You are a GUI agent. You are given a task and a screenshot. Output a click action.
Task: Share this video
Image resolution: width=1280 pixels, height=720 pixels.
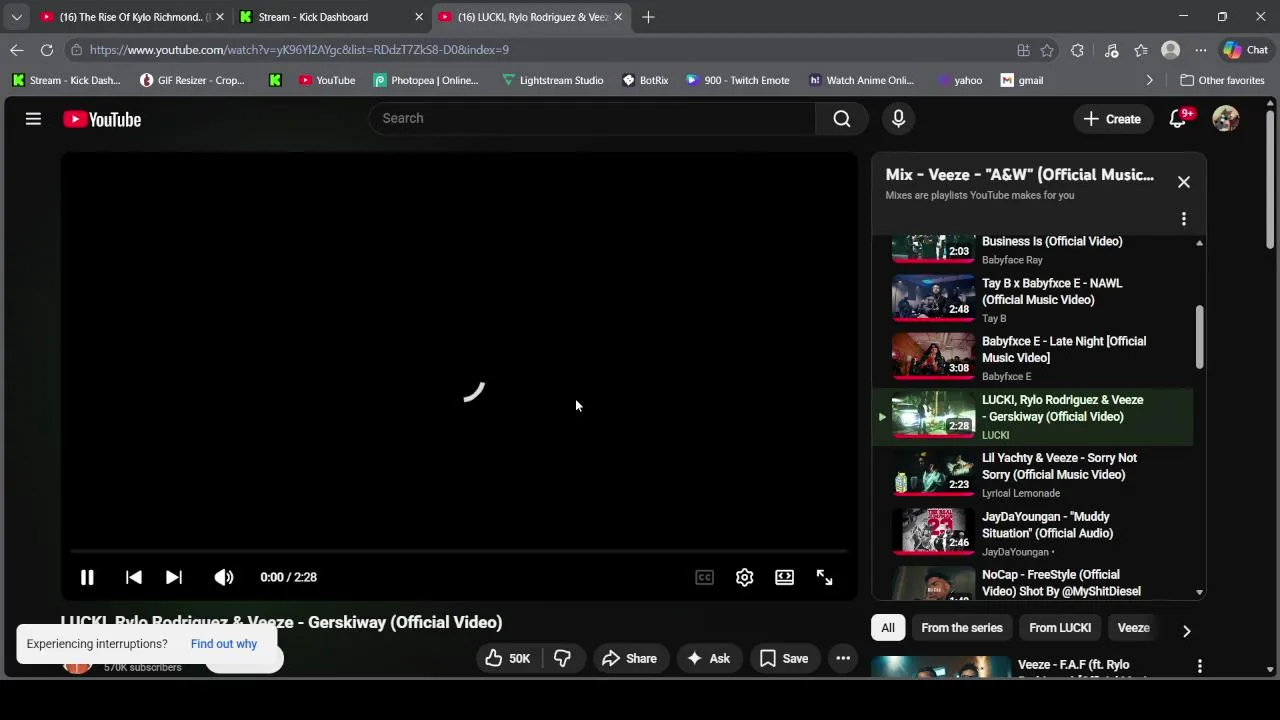coord(630,658)
